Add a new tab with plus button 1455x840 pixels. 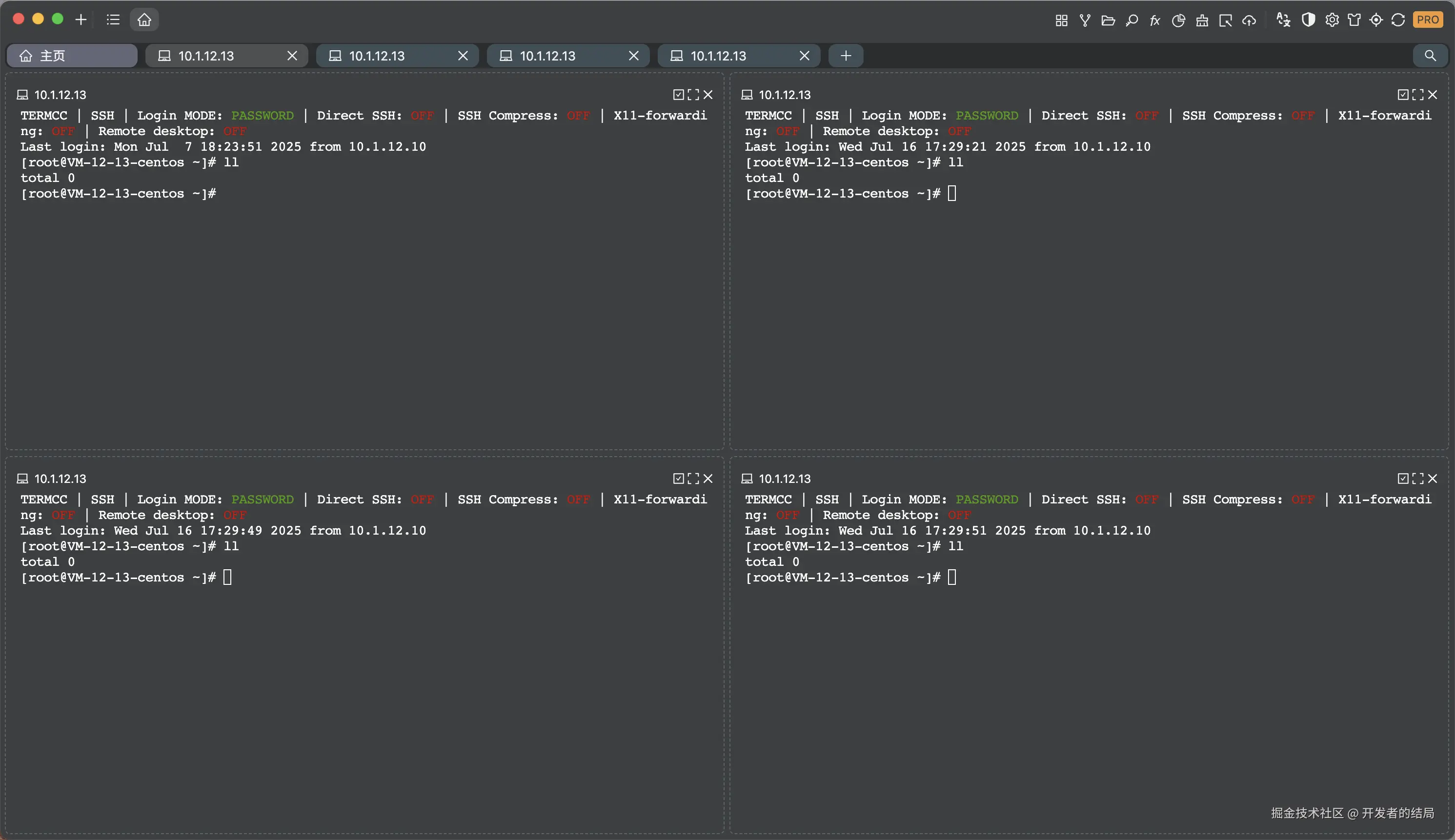[x=846, y=56]
